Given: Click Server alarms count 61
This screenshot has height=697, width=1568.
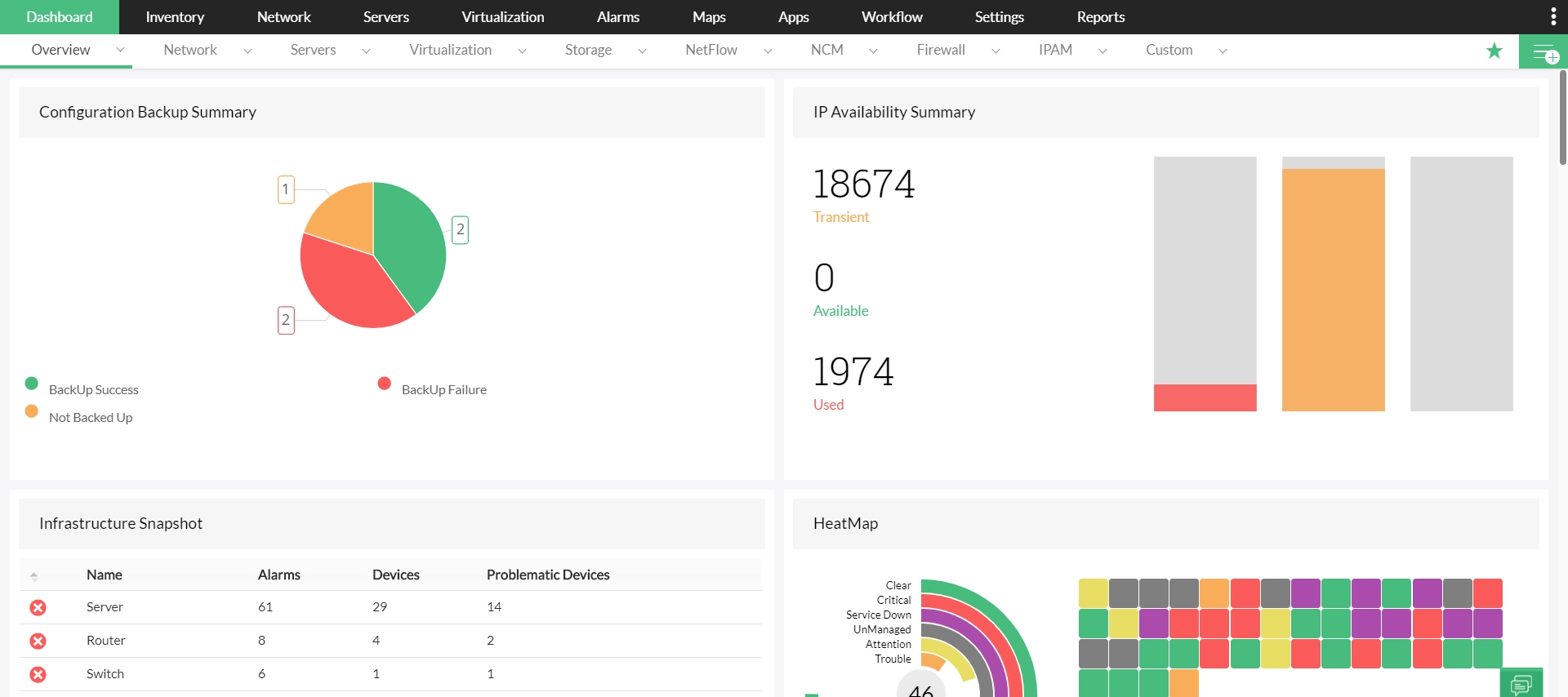Looking at the screenshot, I should (265, 607).
